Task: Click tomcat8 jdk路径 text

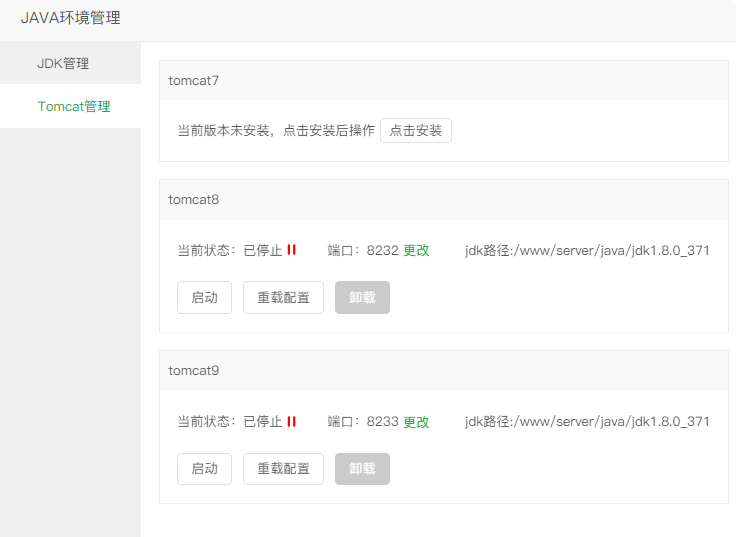Action: click(x=587, y=250)
